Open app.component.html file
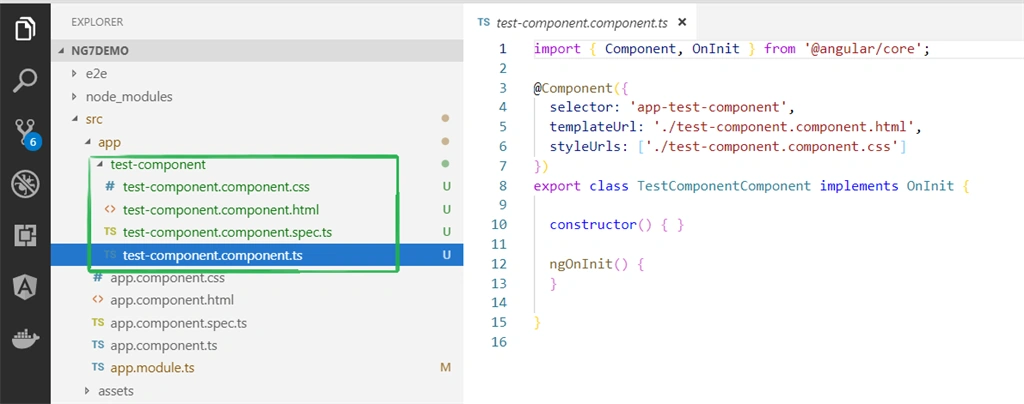This screenshot has height=404, width=1024. point(172,300)
